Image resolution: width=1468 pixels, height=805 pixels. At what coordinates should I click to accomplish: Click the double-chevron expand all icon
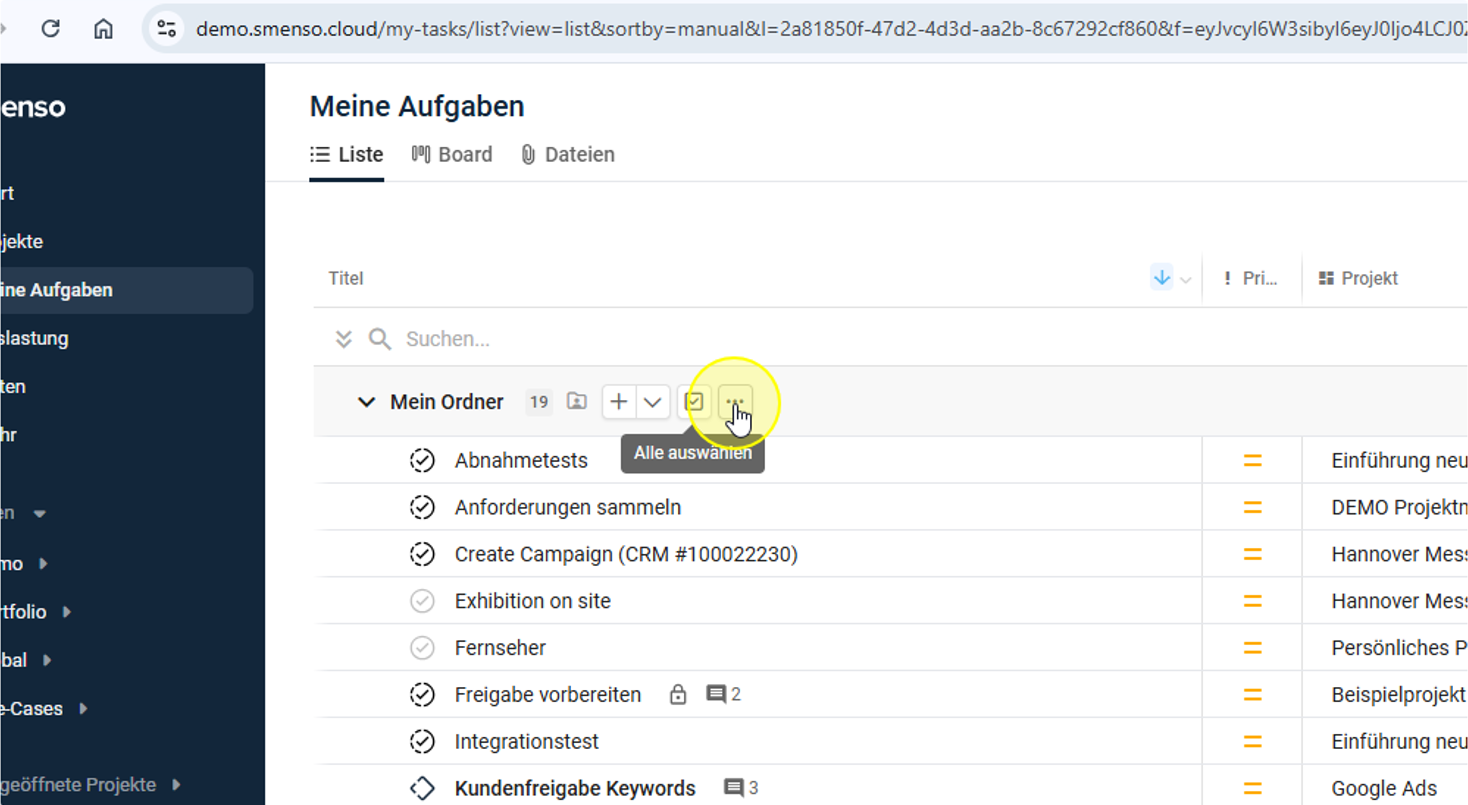pyautogui.click(x=343, y=339)
